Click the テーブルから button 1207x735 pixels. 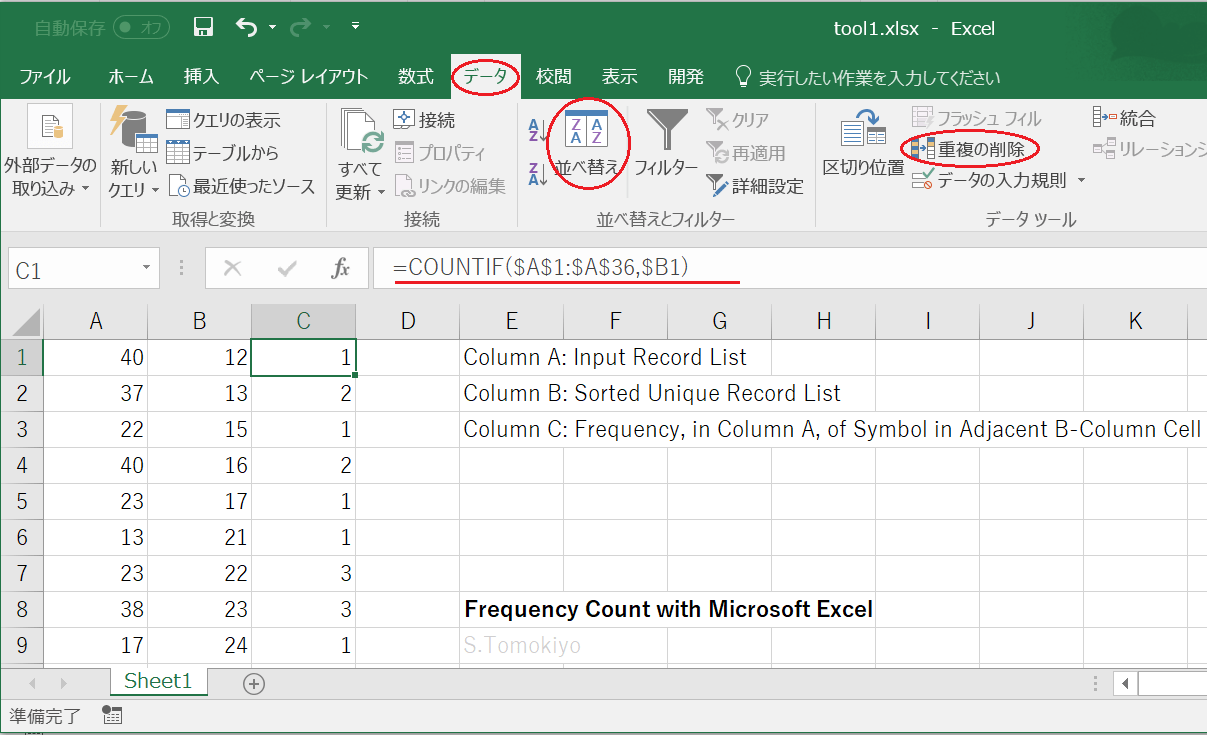(223, 153)
